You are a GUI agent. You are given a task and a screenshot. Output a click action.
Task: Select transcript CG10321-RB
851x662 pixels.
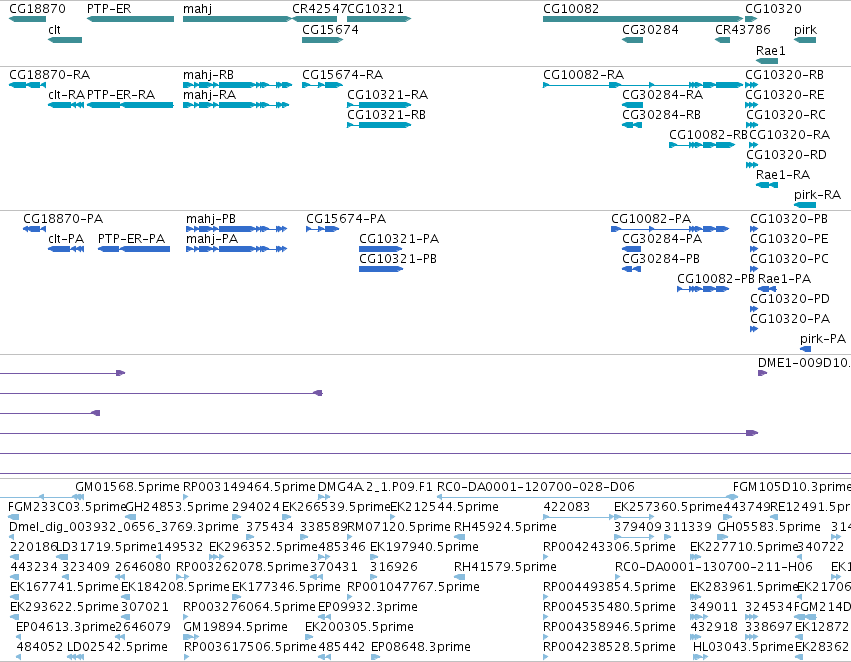coord(386,115)
